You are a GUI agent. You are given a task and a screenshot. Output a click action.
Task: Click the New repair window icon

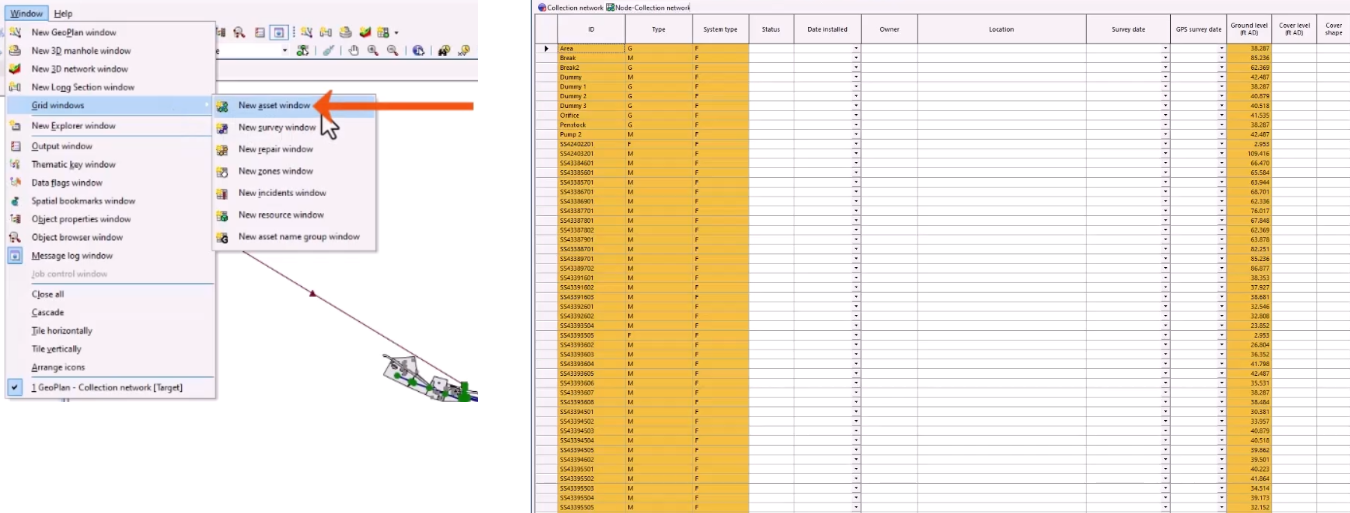pyautogui.click(x=222, y=149)
